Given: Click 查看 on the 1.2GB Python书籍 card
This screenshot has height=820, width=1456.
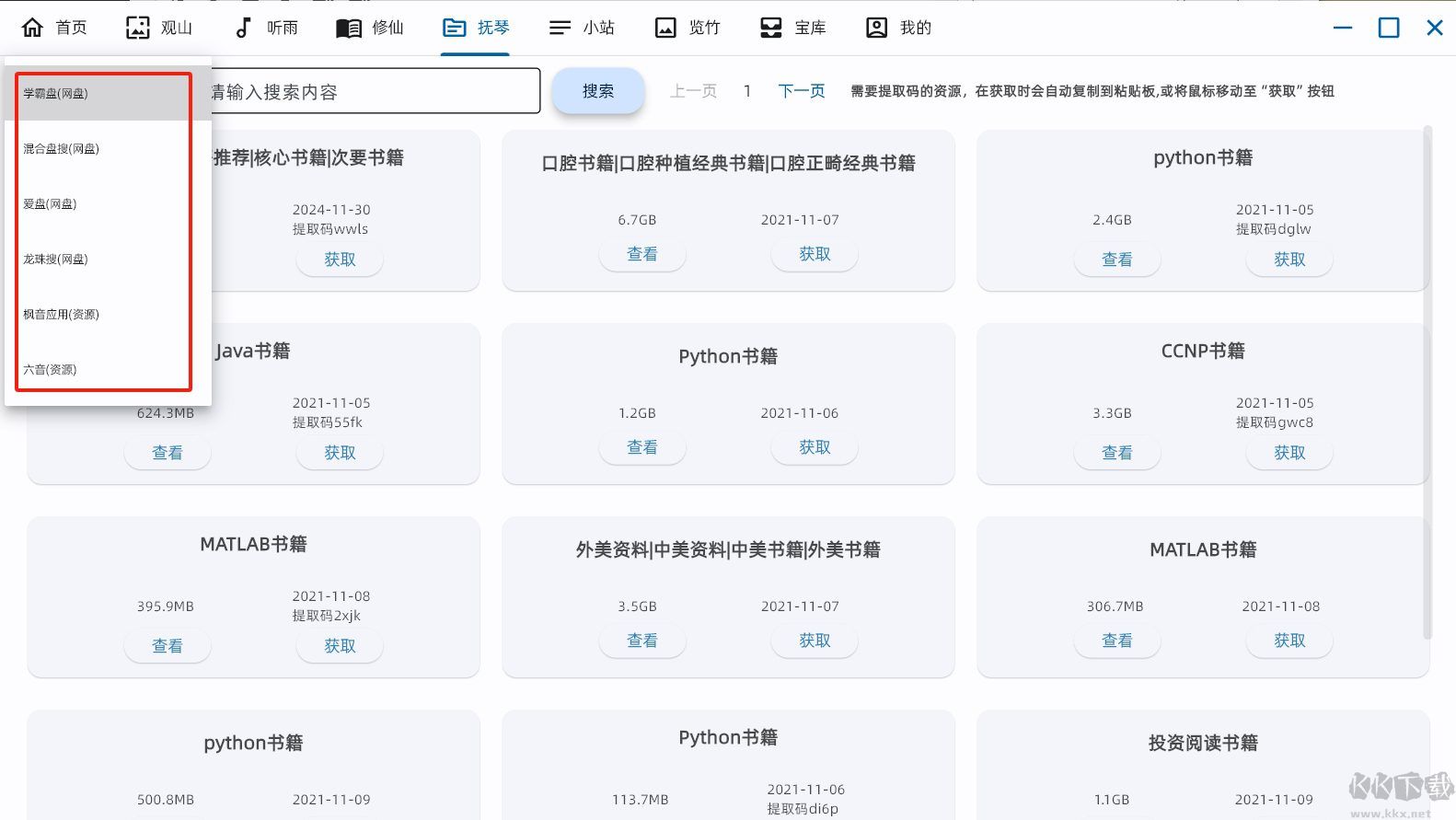Looking at the screenshot, I should coord(642,447).
